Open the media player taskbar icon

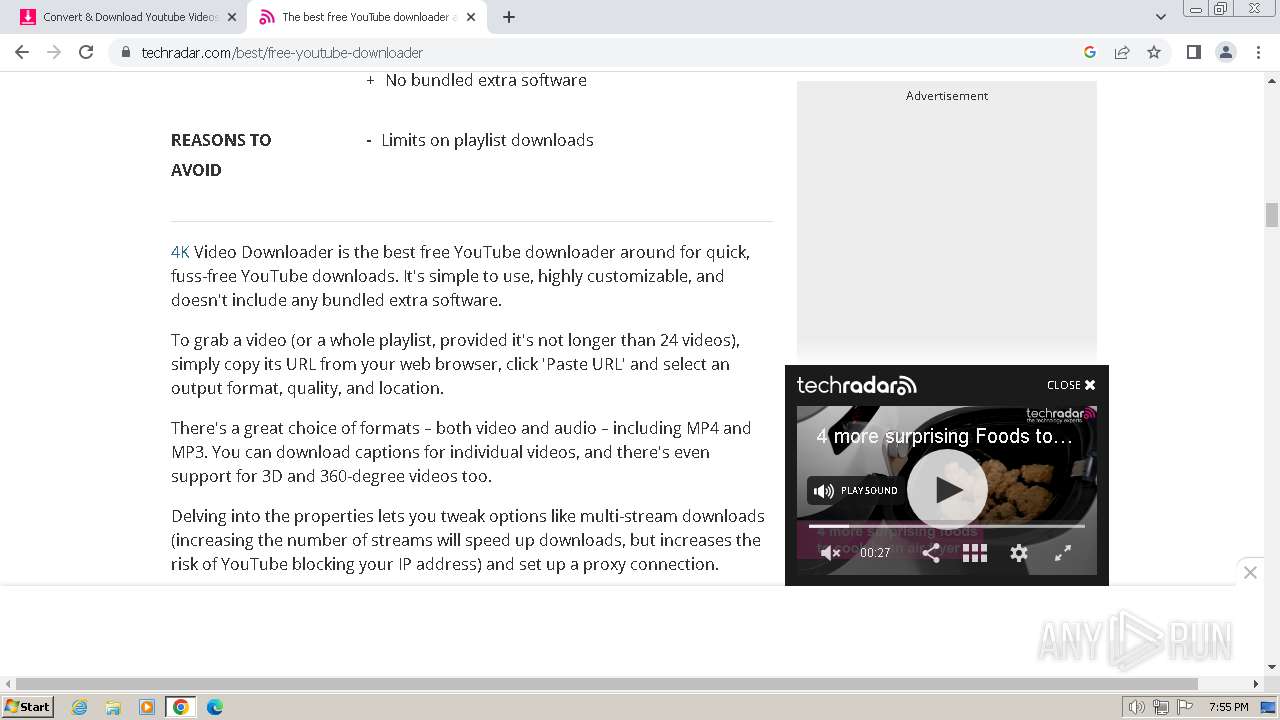point(147,707)
